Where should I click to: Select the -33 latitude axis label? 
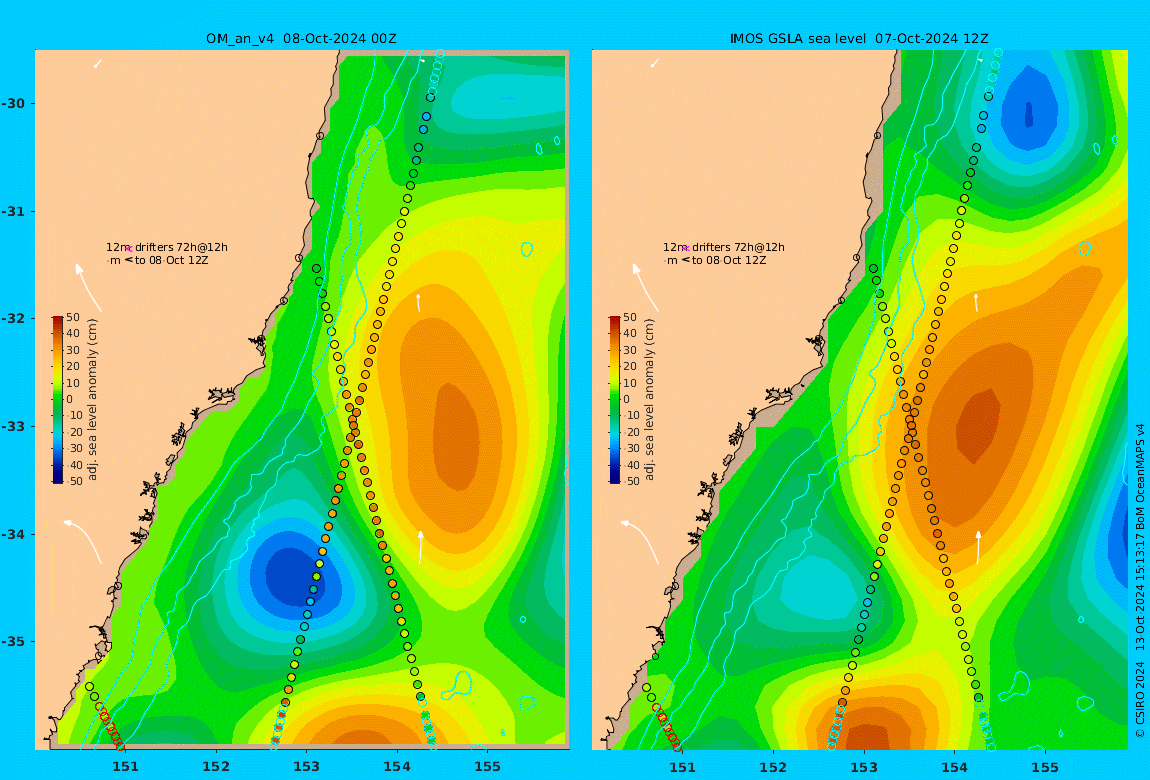pos(12,426)
